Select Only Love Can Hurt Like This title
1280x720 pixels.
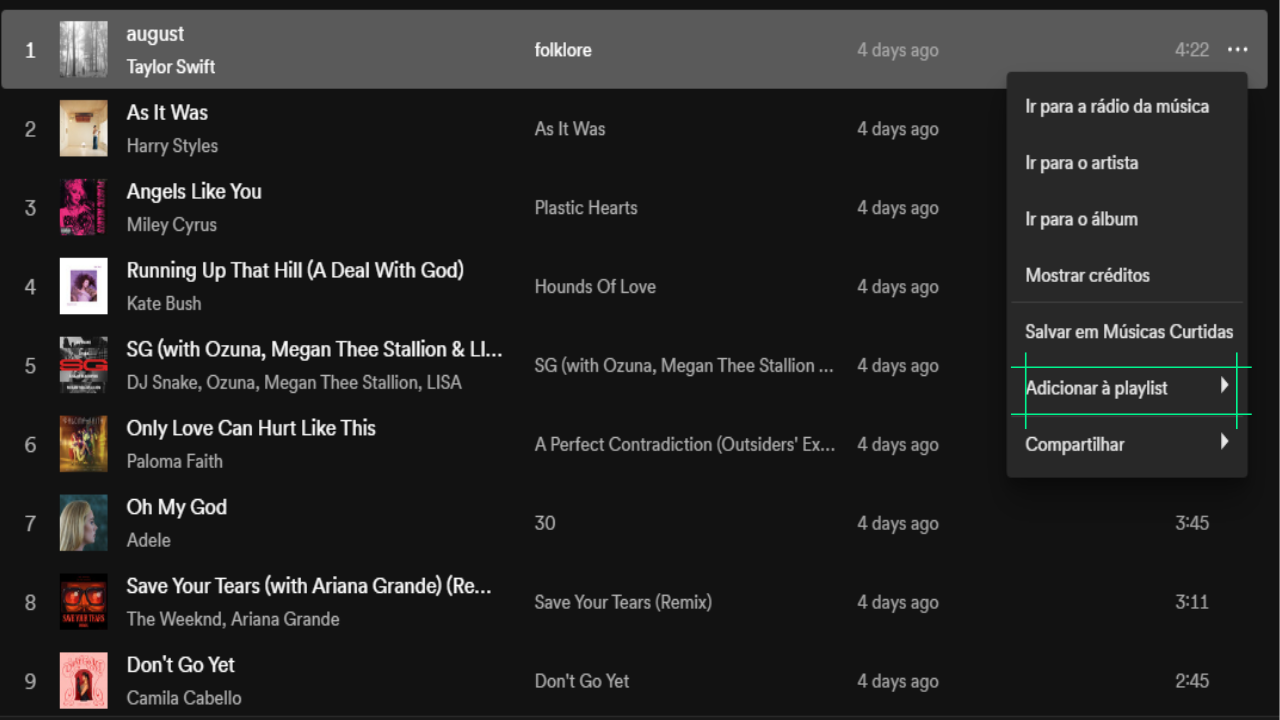[251, 428]
